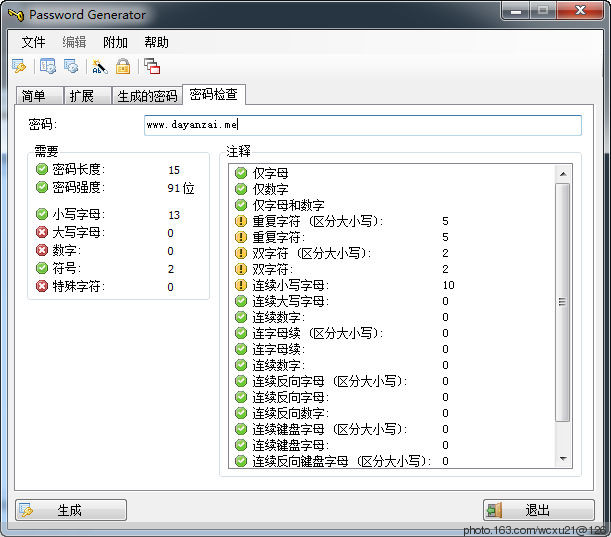Click into the 密码 input field
The width and height of the screenshot is (611, 537).
(363, 125)
